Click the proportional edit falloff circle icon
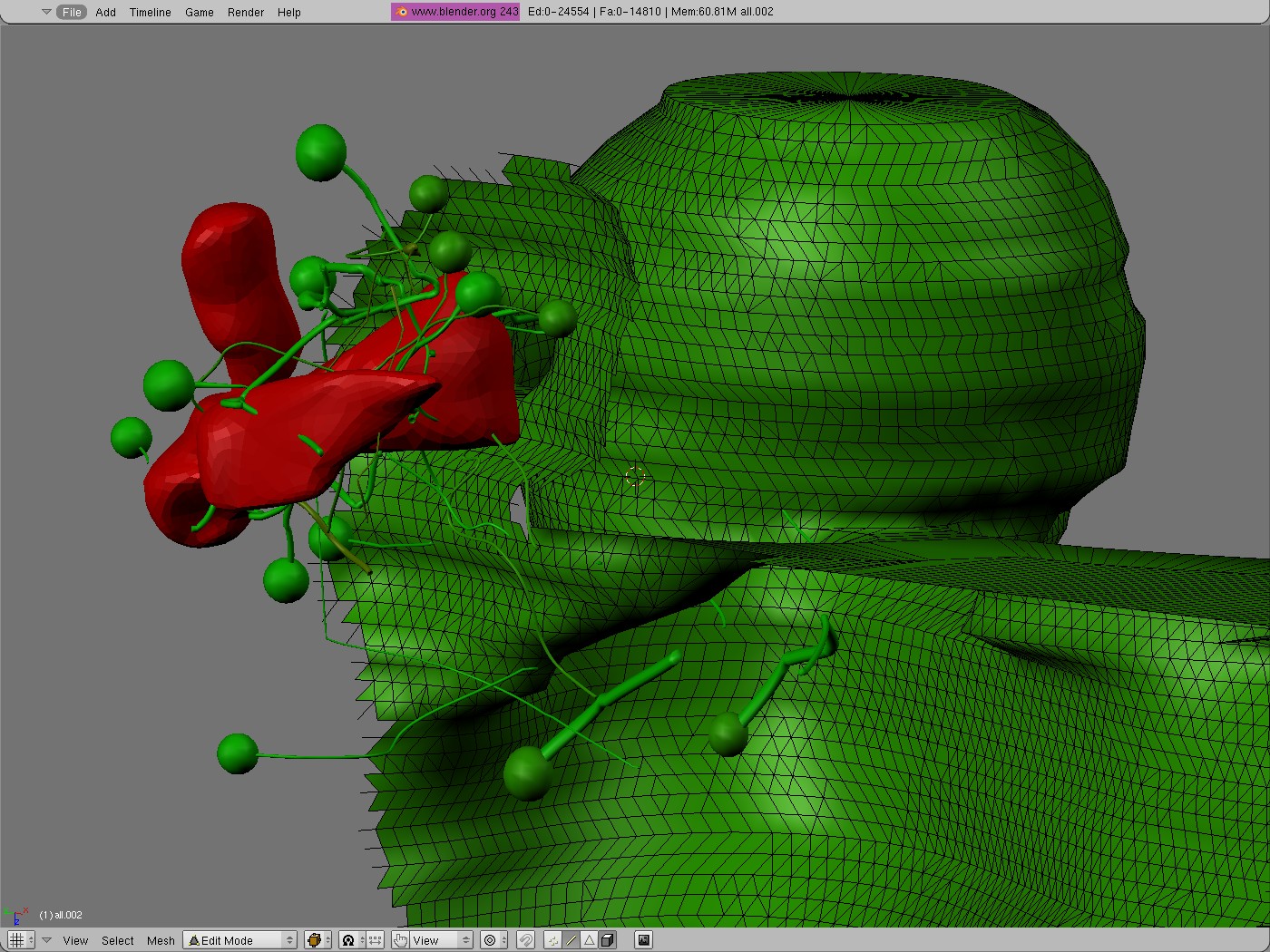 (491, 940)
